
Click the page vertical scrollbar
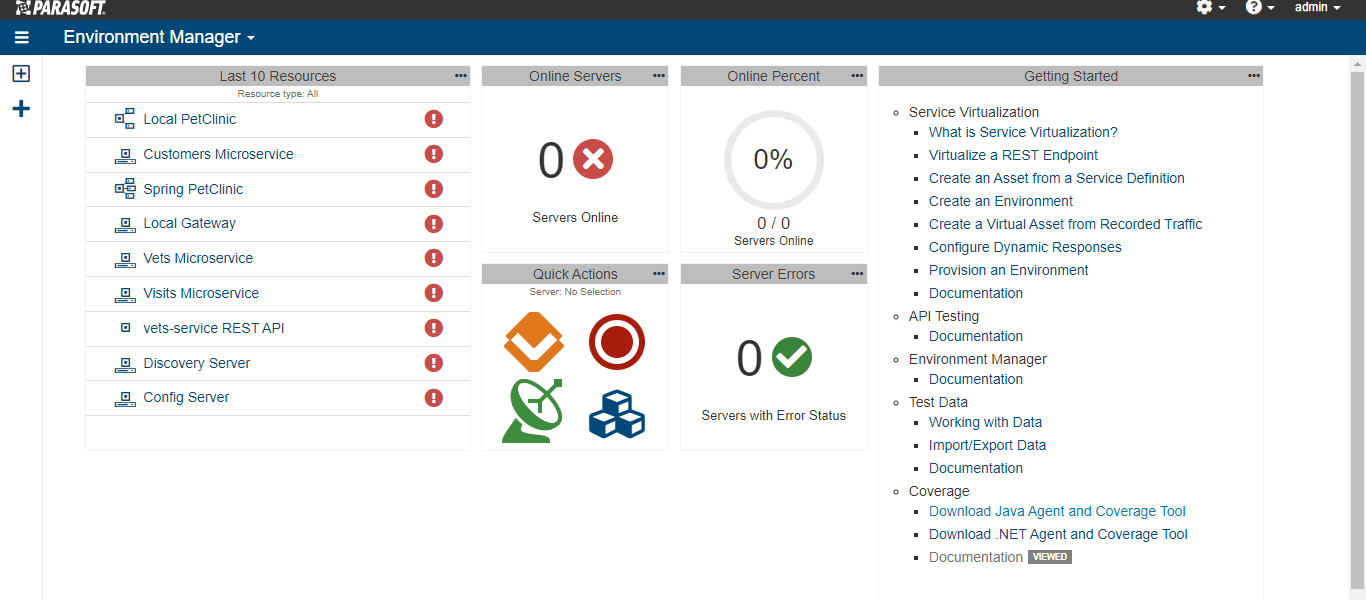pos(1357,328)
